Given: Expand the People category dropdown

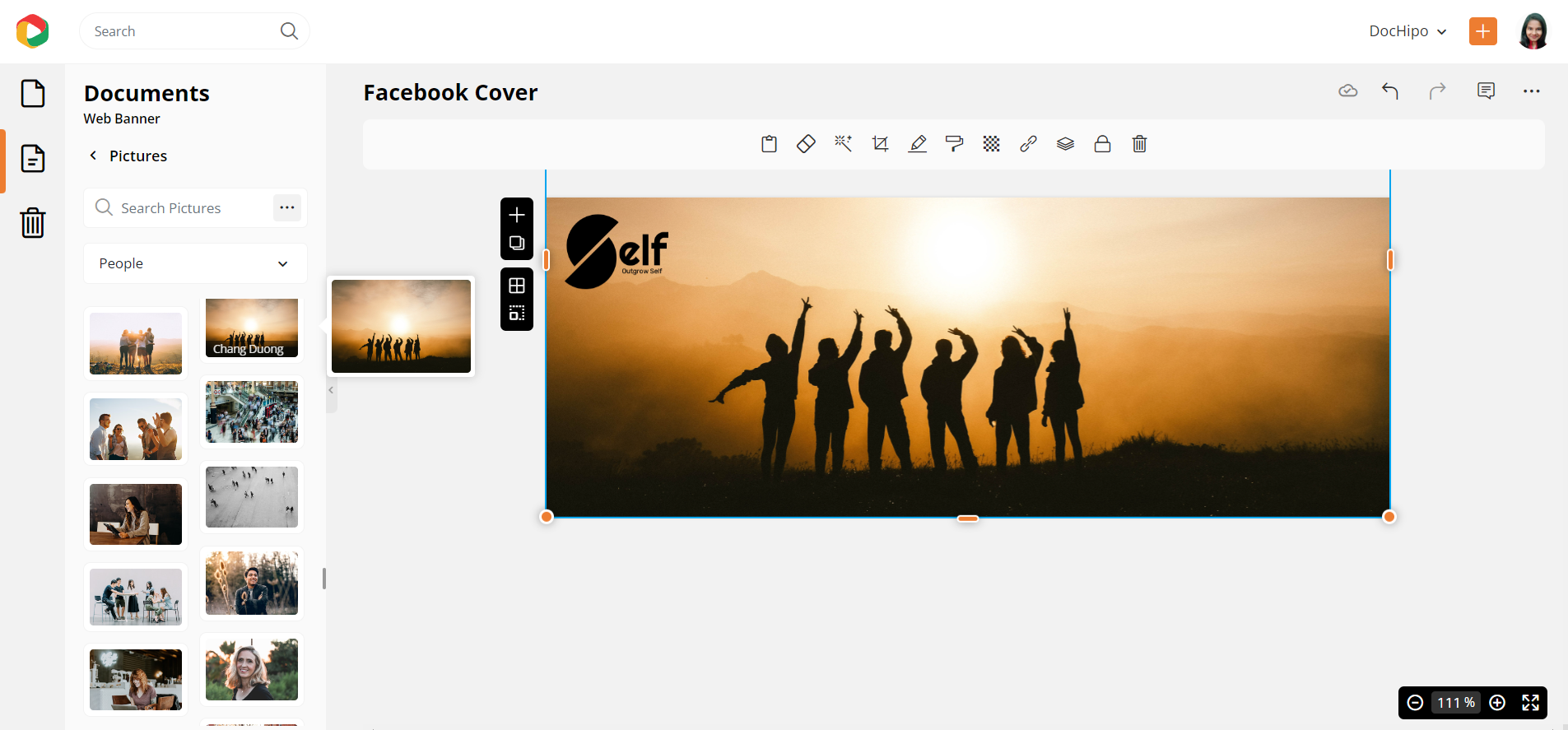Looking at the screenshot, I should coord(195,263).
